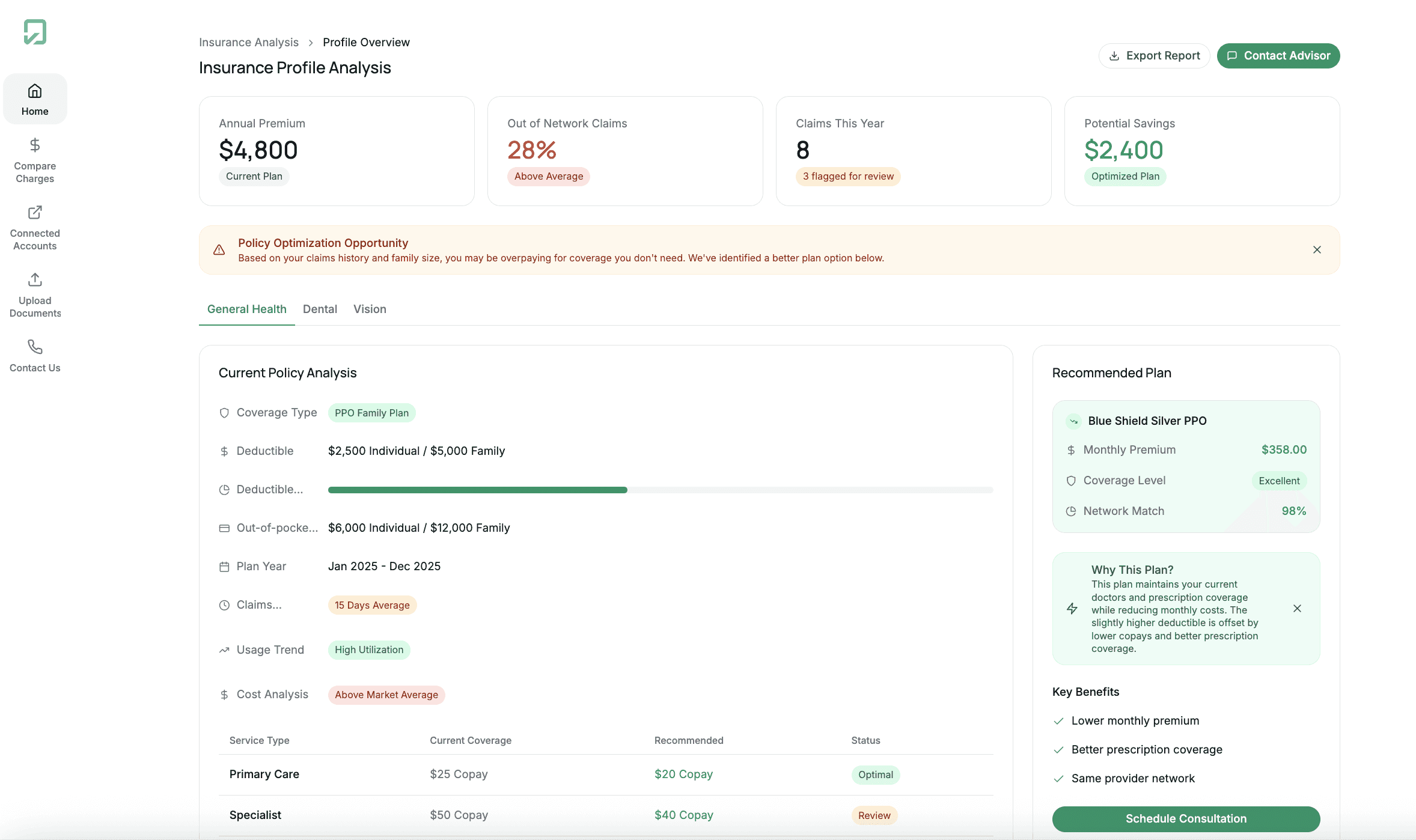Click the $50 Copay current coverage
This screenshot has height=840, width=1416.
point(459,815)
